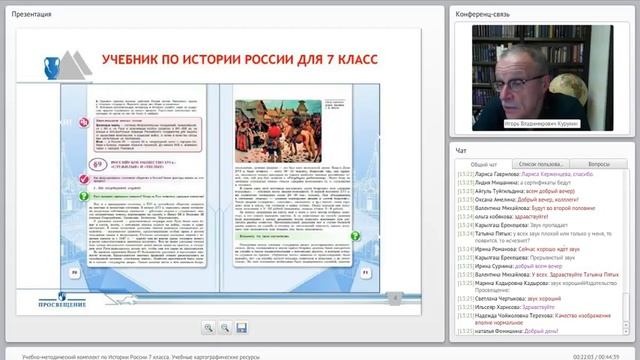
Task: Switch to the Общий чат tab
Action: (x=484, y=164)
